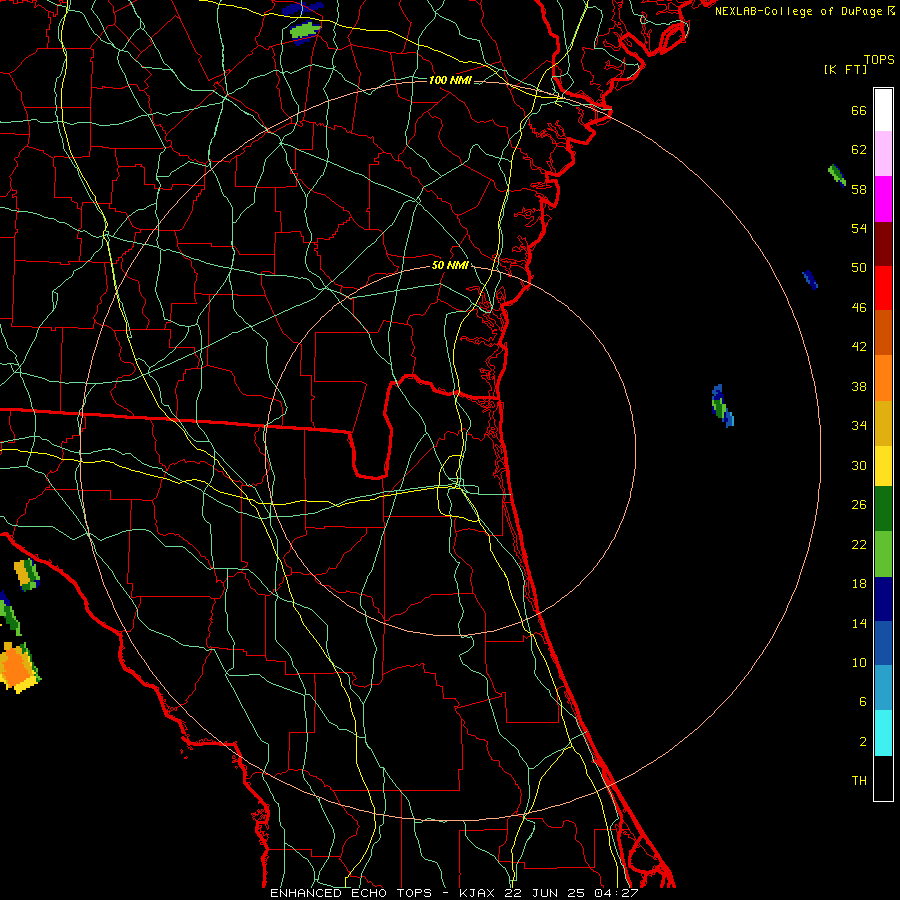The width and height of the screenshot is (900, 900).
Task: Select the bright red legend swatch
Action: (x=883, y=288)
